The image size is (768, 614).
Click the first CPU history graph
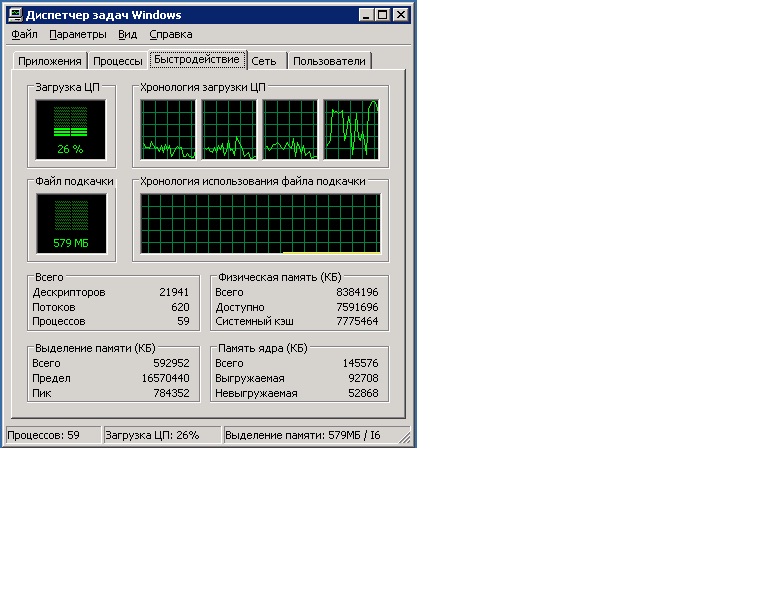[168, 130]
